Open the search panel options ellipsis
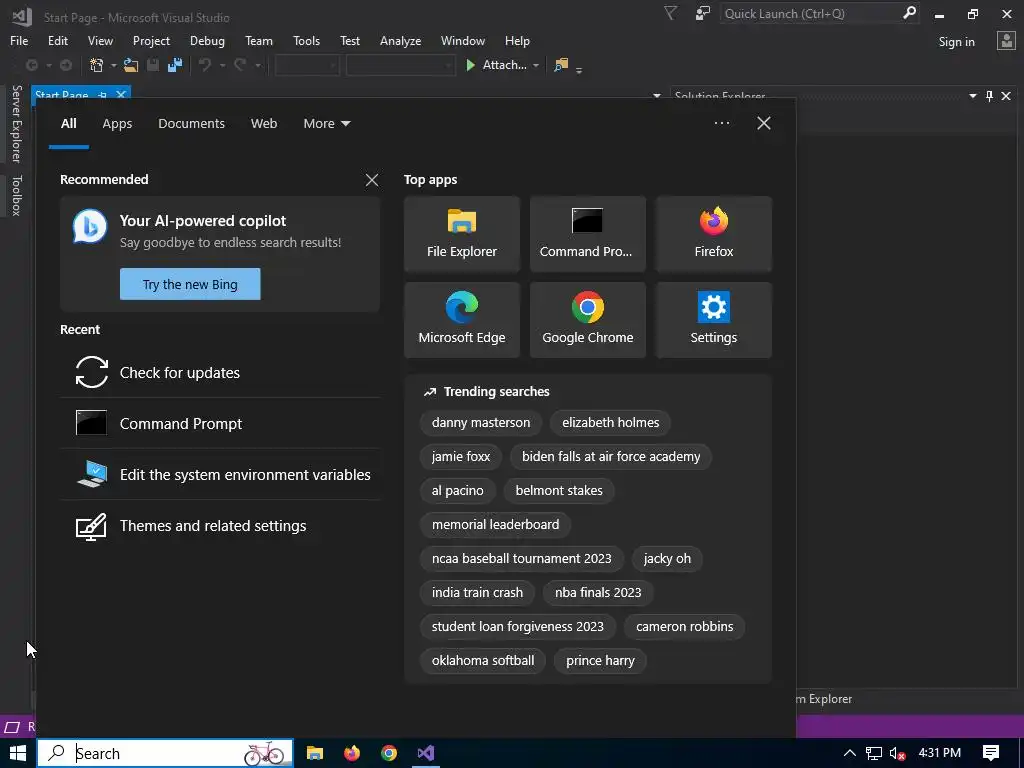This screenshot has width=1024, height=768. pos(722,123)
